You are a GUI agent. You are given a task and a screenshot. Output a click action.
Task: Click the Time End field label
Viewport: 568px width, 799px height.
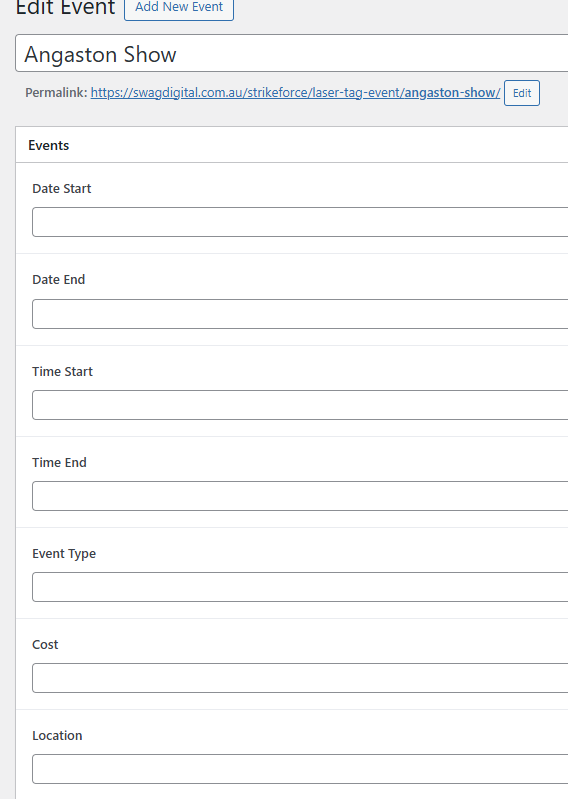(x=59, y=463)
